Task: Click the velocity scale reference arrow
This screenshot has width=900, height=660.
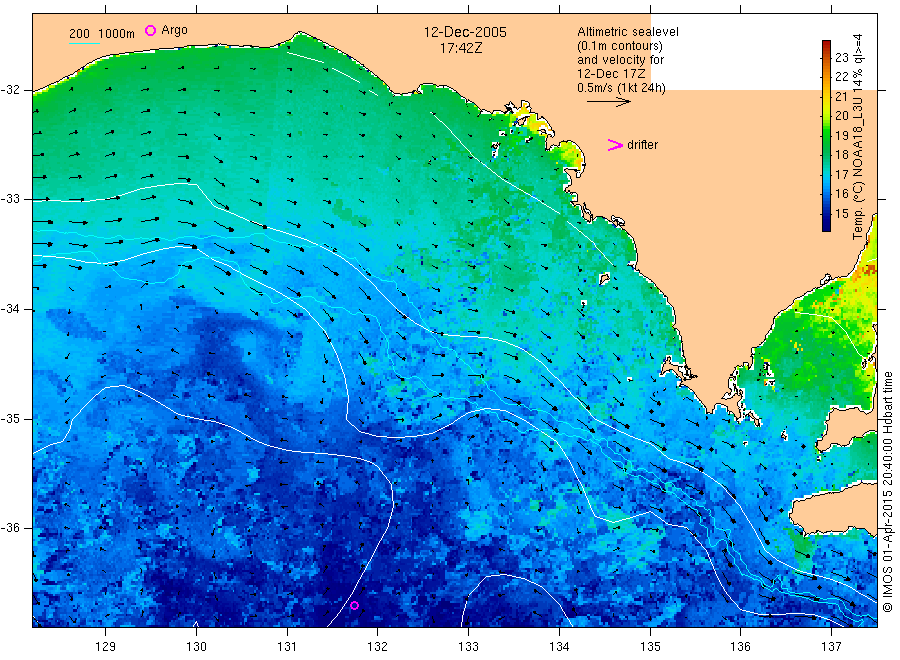Action: click(608, 102)
